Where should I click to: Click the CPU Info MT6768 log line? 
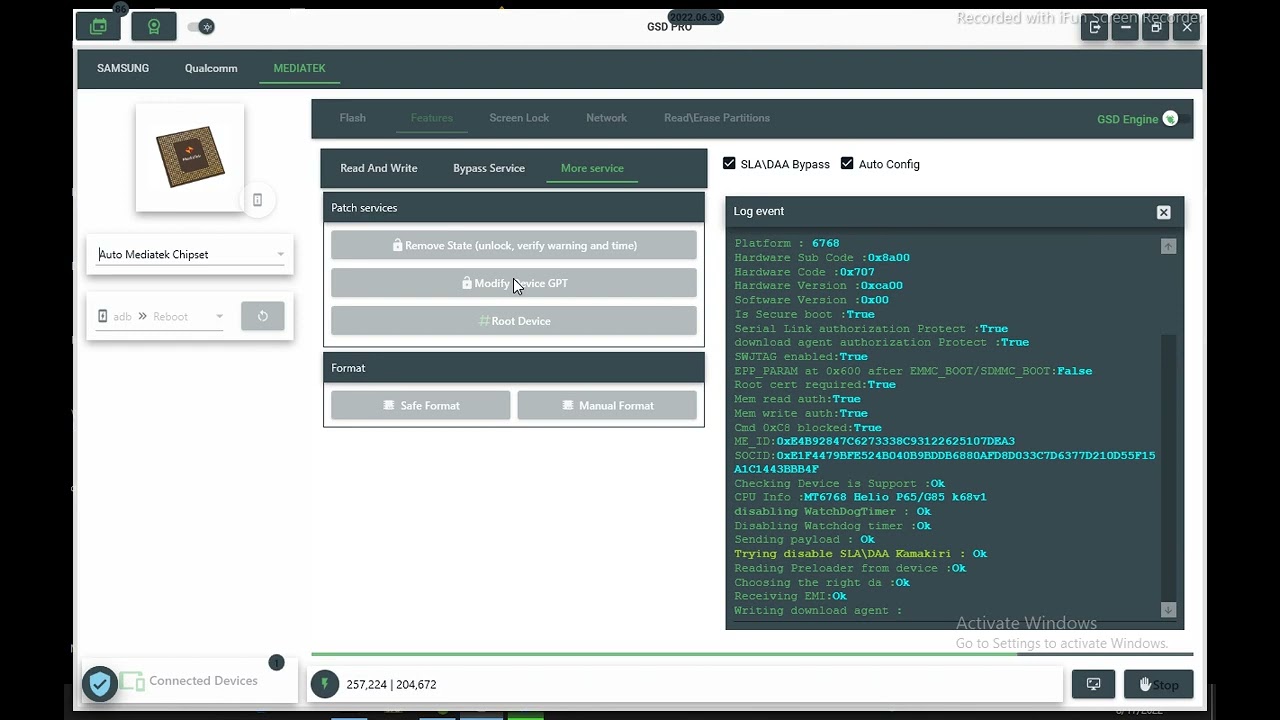(x=860, y=497)
